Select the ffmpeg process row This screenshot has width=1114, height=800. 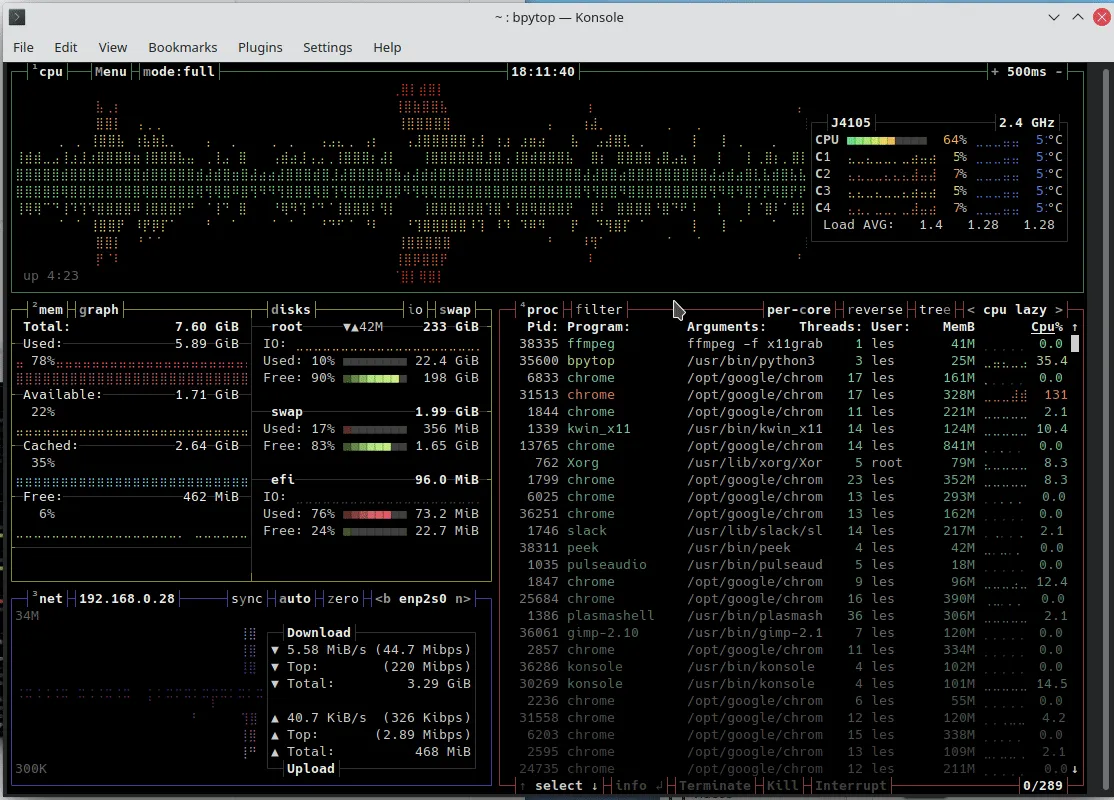click(x=791, y=344)
